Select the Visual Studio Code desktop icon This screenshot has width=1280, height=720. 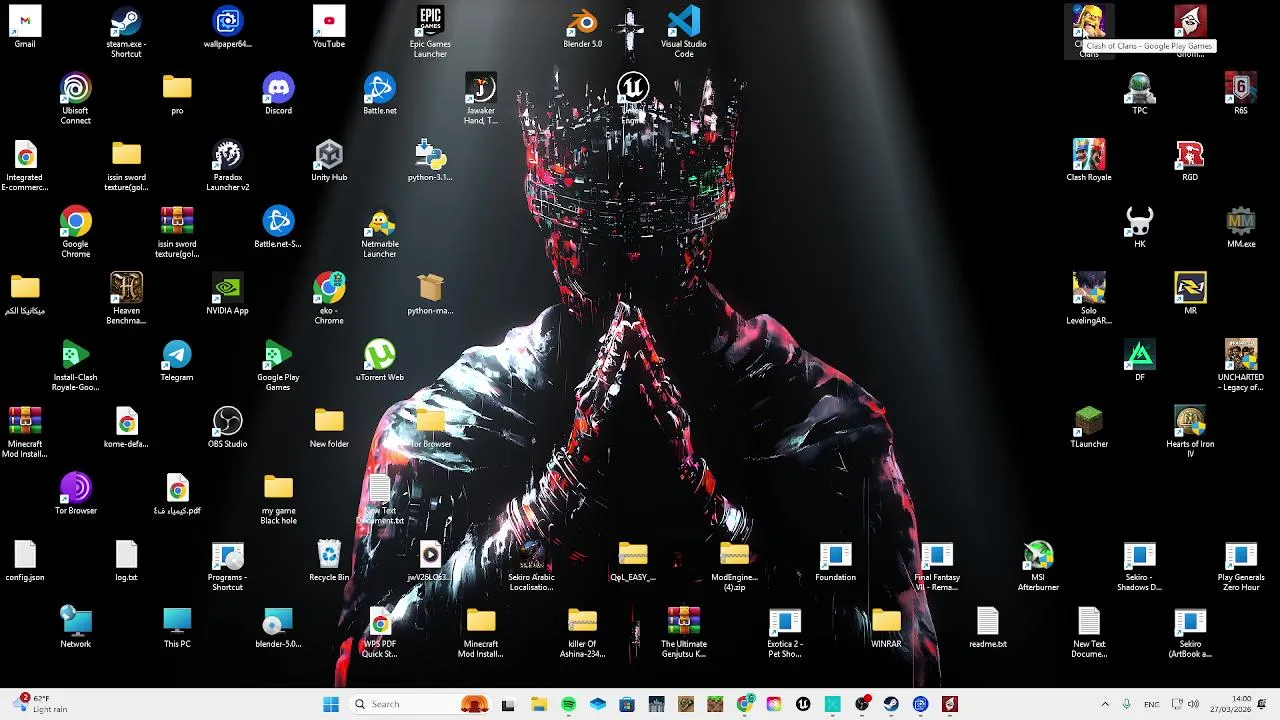coord(684,32)
